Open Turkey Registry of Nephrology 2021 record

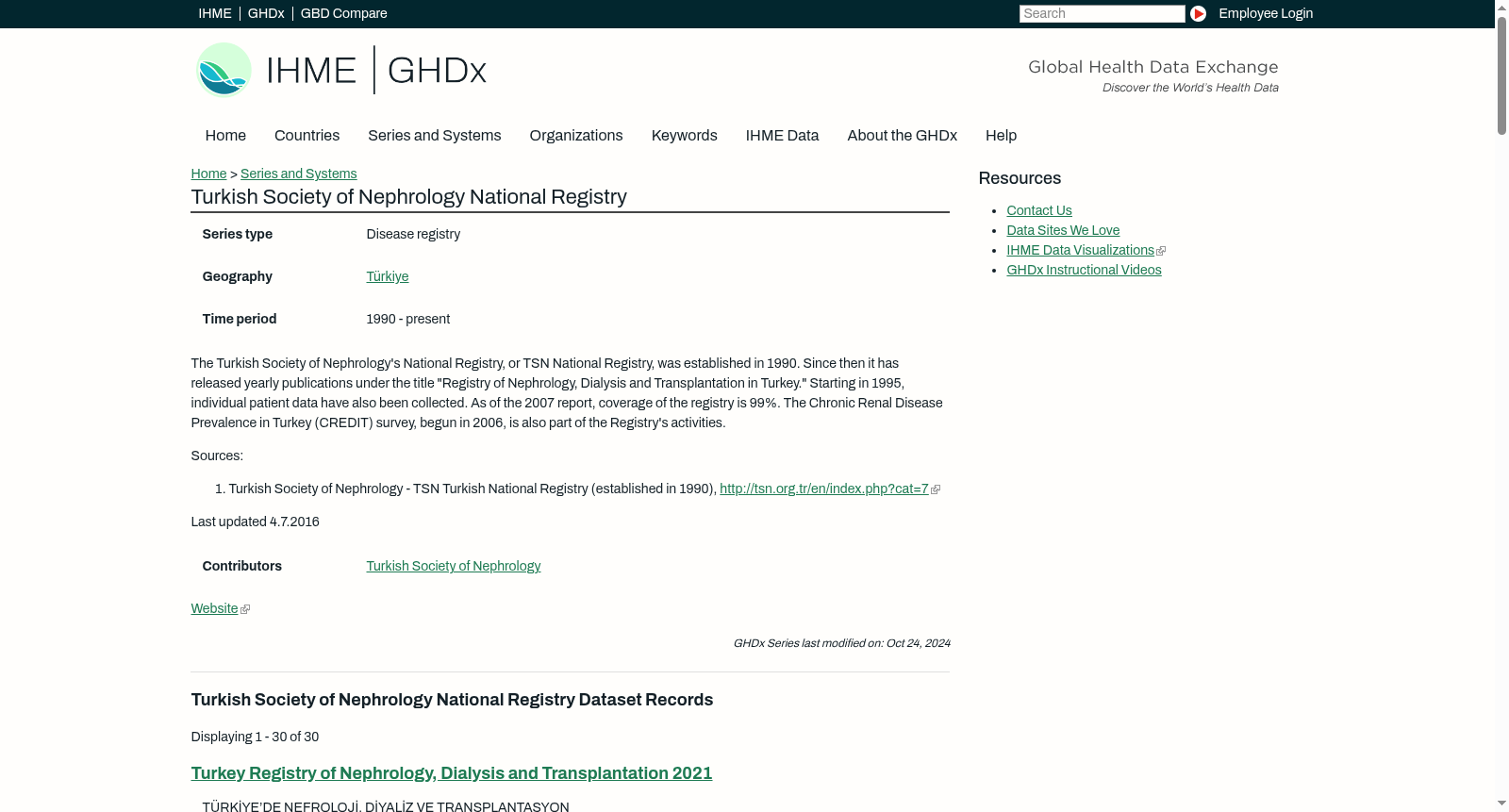(452, 773)
